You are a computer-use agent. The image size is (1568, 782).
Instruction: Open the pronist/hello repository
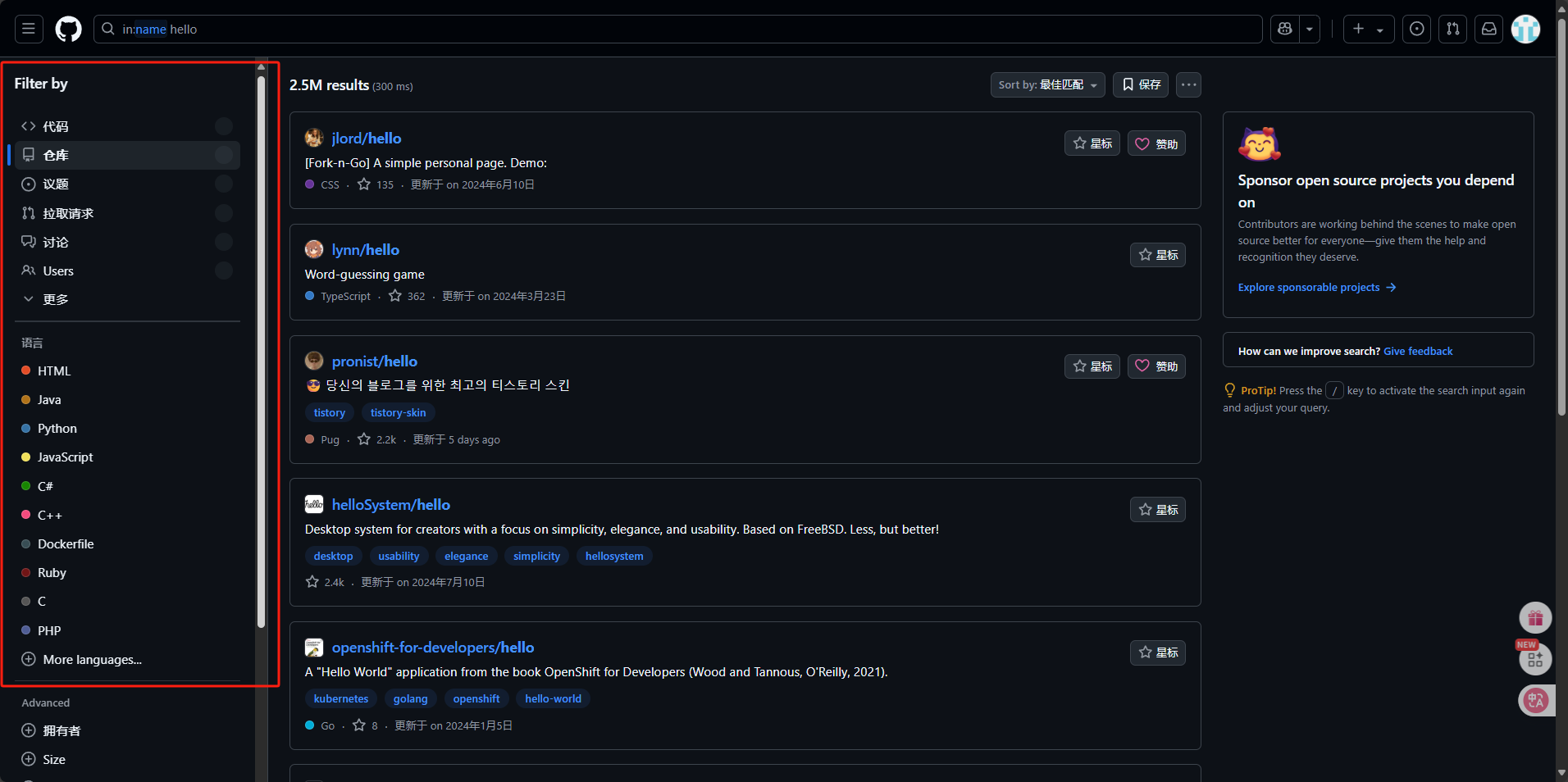(375, 361)
